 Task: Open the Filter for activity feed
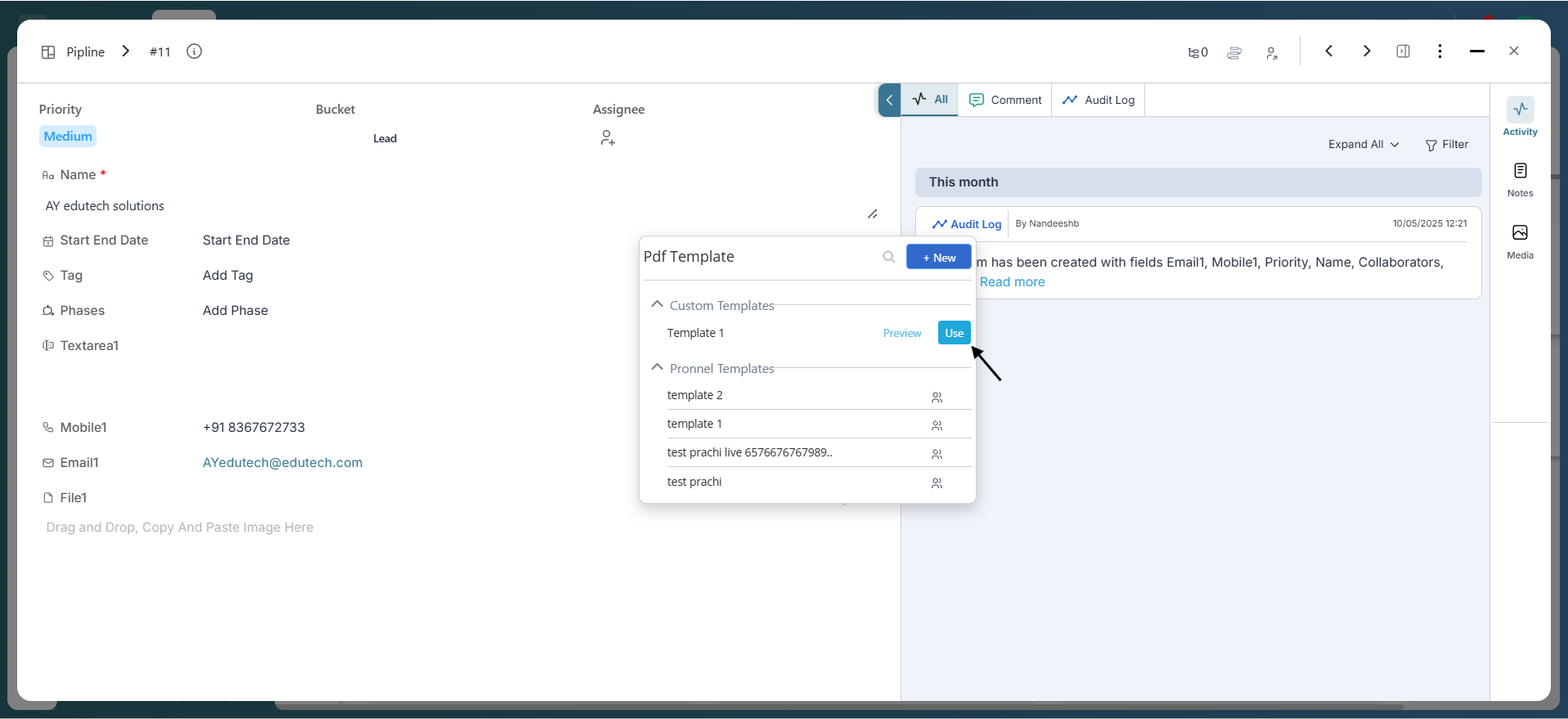(x=1447, y=145)
